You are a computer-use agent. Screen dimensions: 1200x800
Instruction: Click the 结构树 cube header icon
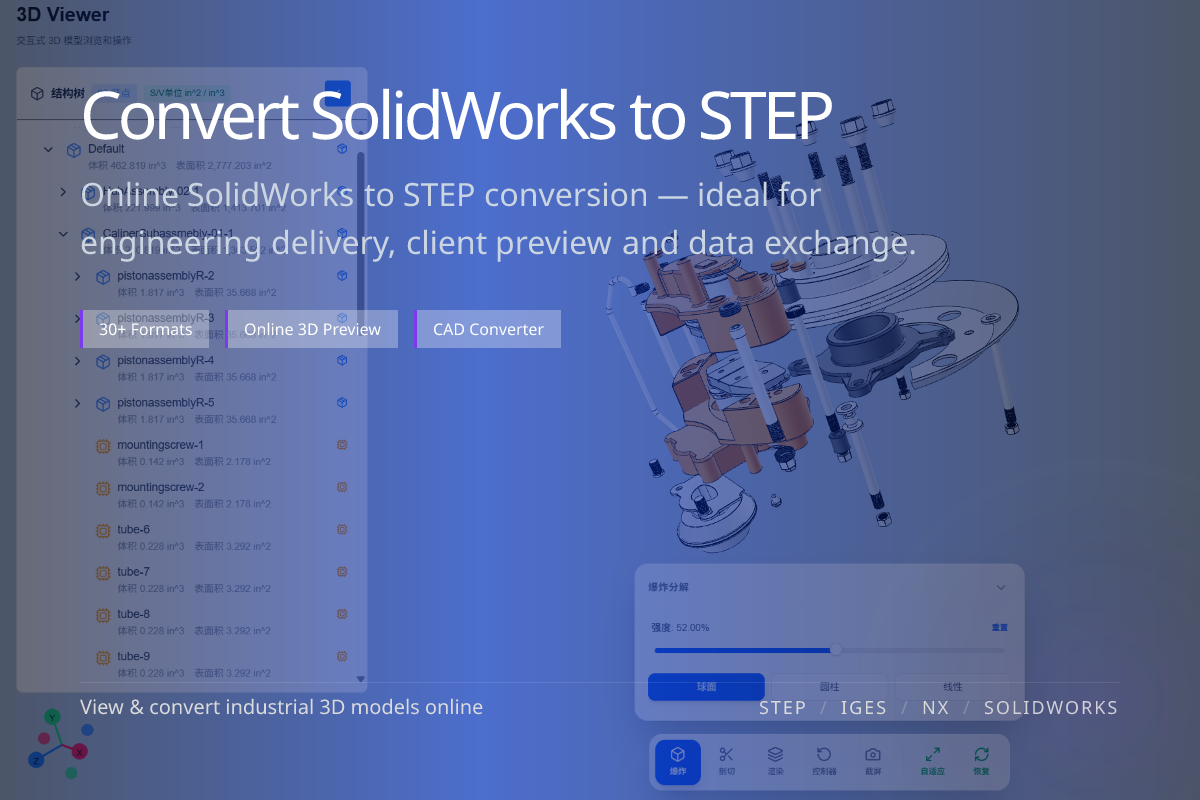tap(37, 94)
